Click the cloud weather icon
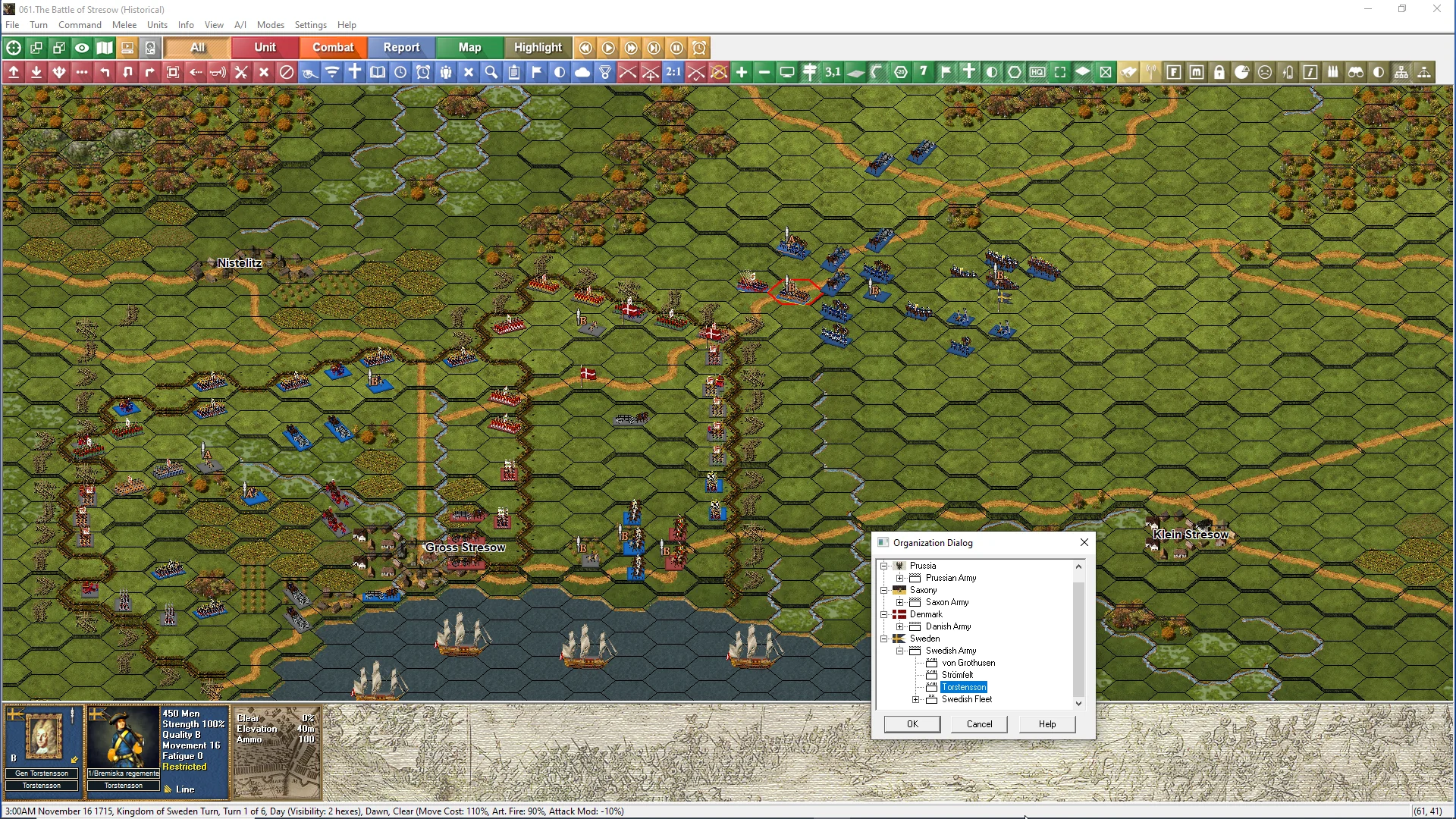The height and width of the screenshot is (819, 1456). point(582,72)
